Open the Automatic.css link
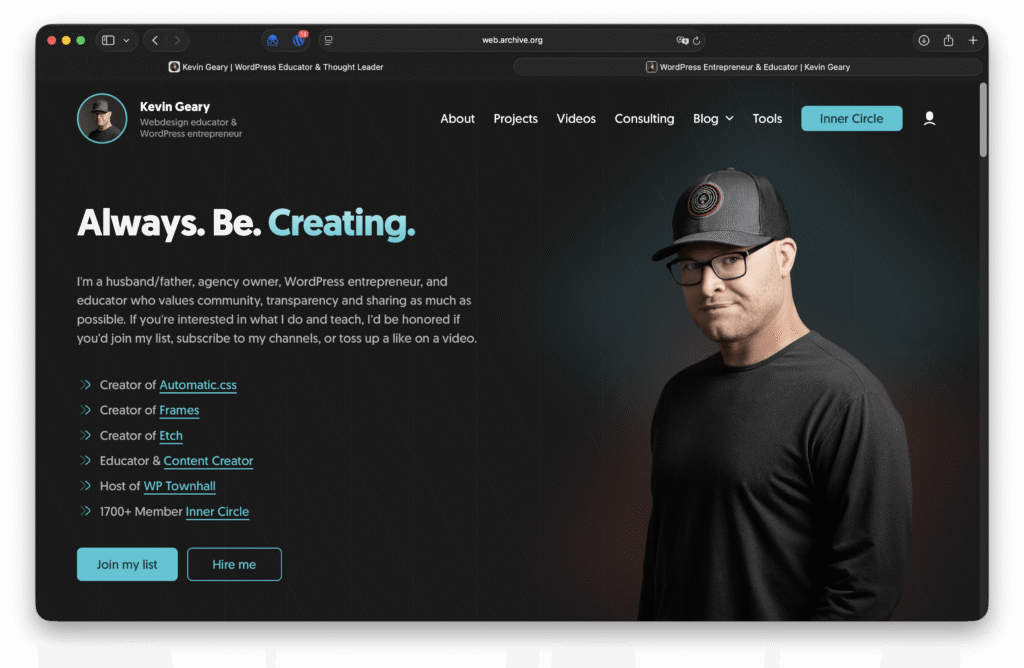Image resolution: width=1024 pixels, height=668 pixels. tap(198, 385)
